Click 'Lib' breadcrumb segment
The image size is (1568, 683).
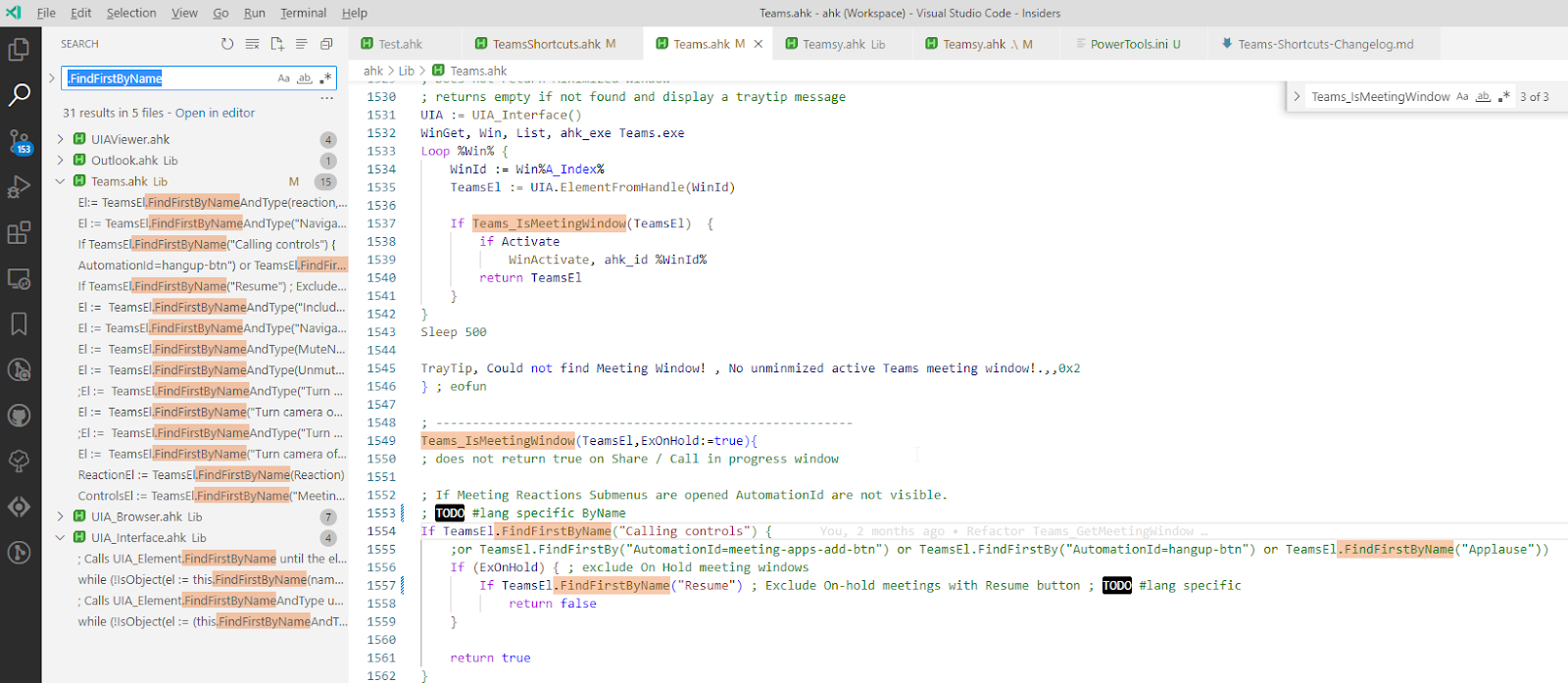pos(407,71)
